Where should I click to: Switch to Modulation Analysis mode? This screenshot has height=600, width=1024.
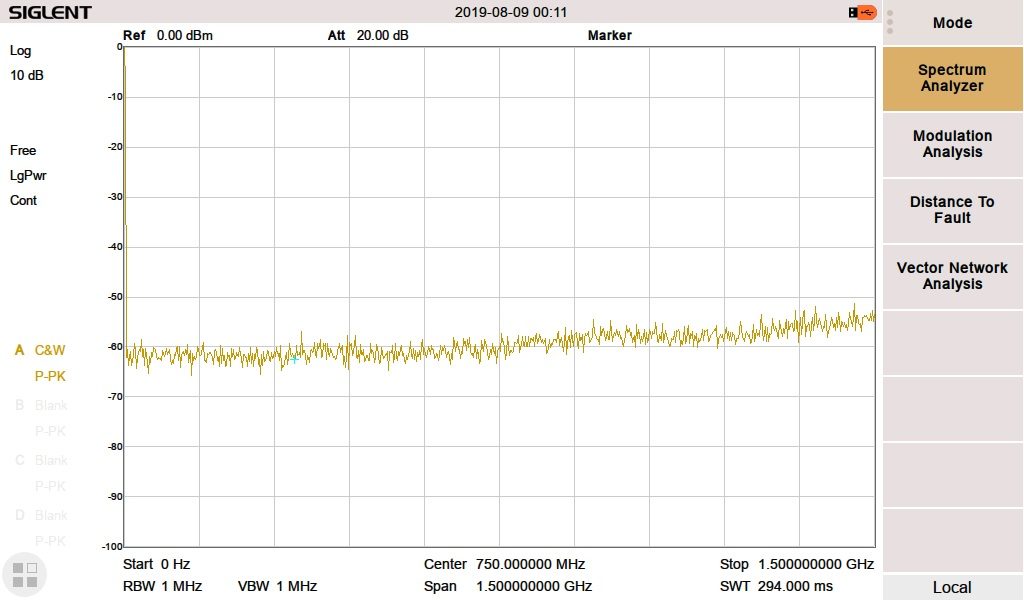[x=952, y=144]
